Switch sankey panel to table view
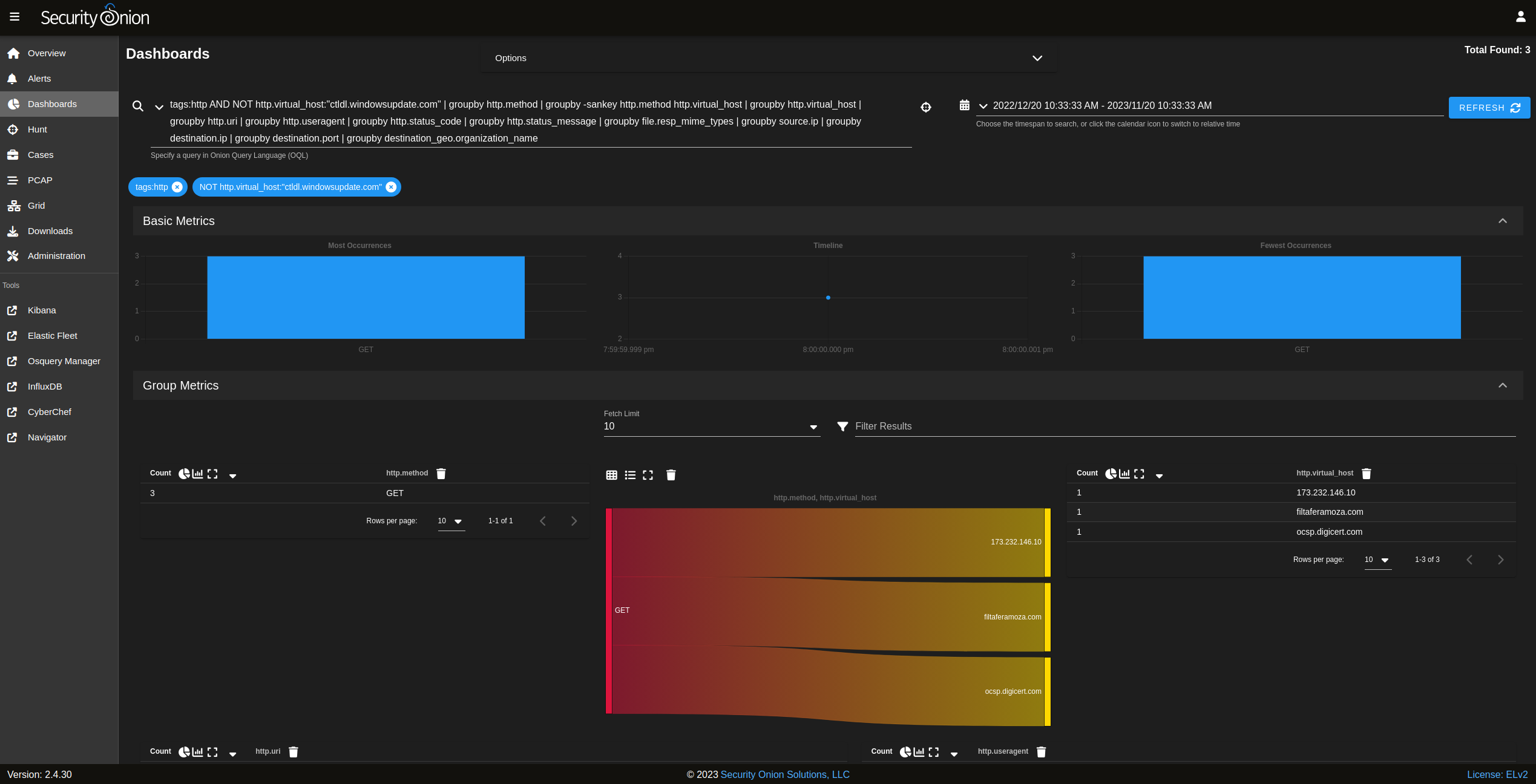The height and width of the screenshot is (784, 1536). click(612, 475)
